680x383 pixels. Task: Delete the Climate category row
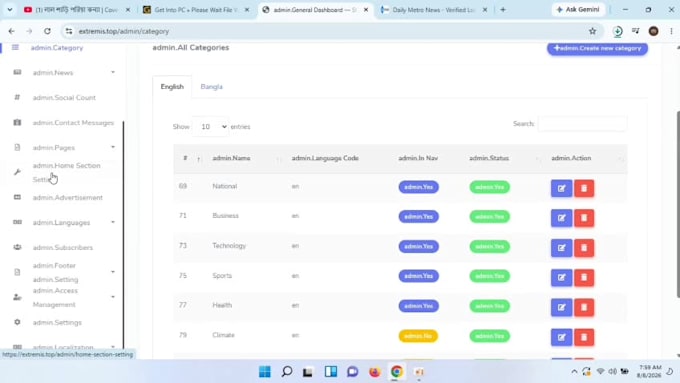pyautogui.click(x=584, y=337)
